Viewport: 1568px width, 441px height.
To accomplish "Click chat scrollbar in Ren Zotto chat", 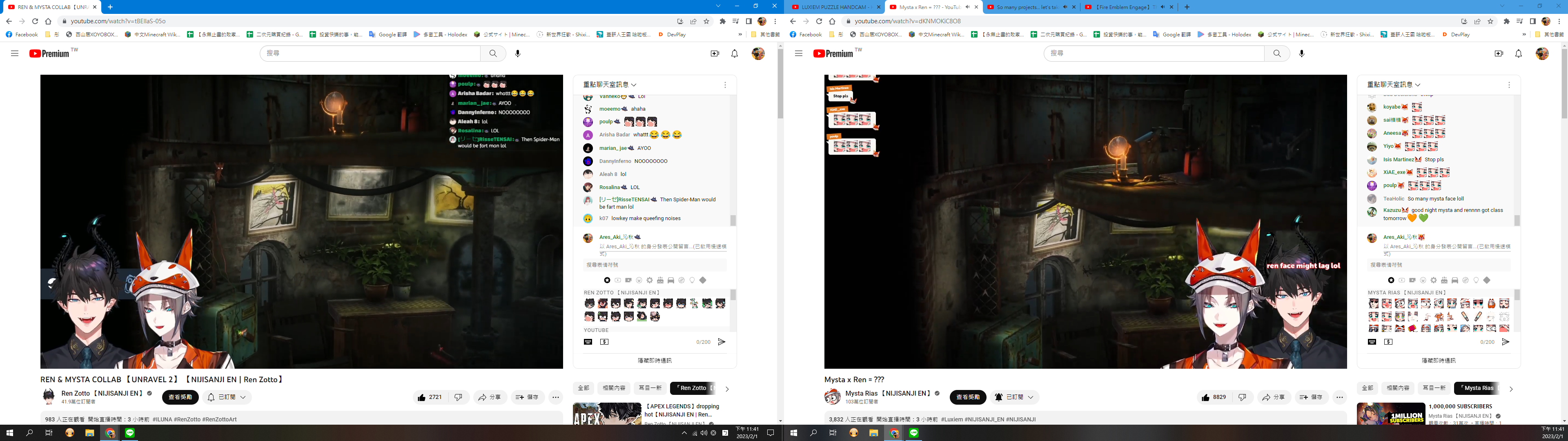I will [x=733, y=220].
